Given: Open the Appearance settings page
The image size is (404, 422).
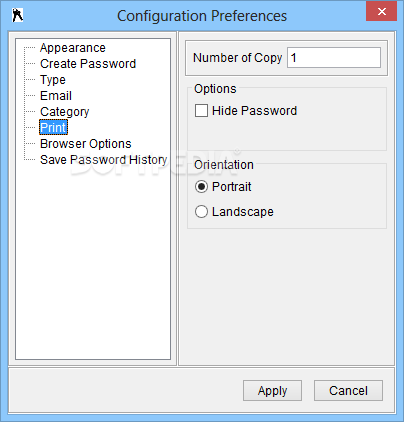Looking at the screenshot, I should click(73, 48).
